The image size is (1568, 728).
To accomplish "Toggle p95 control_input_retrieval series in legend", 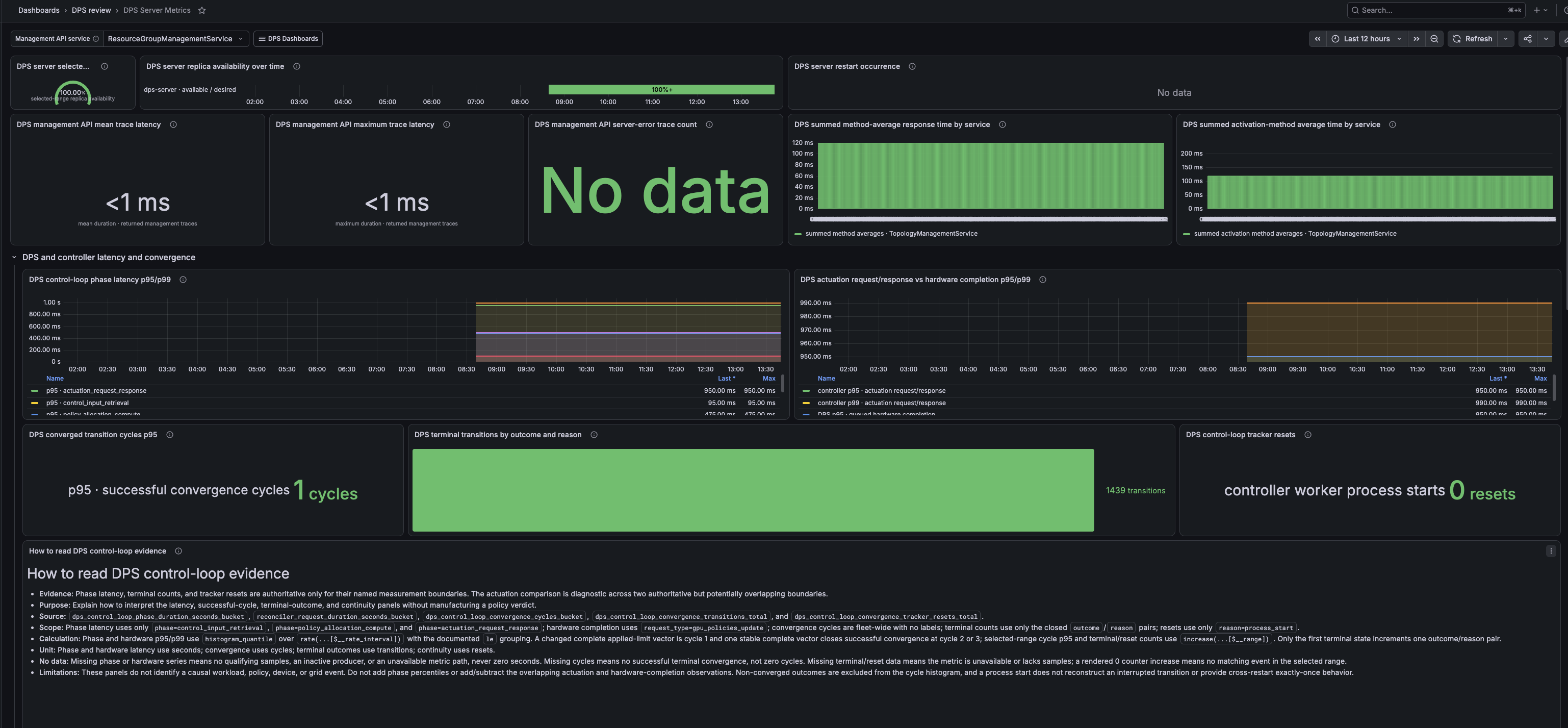I will (x=88, y=404).
